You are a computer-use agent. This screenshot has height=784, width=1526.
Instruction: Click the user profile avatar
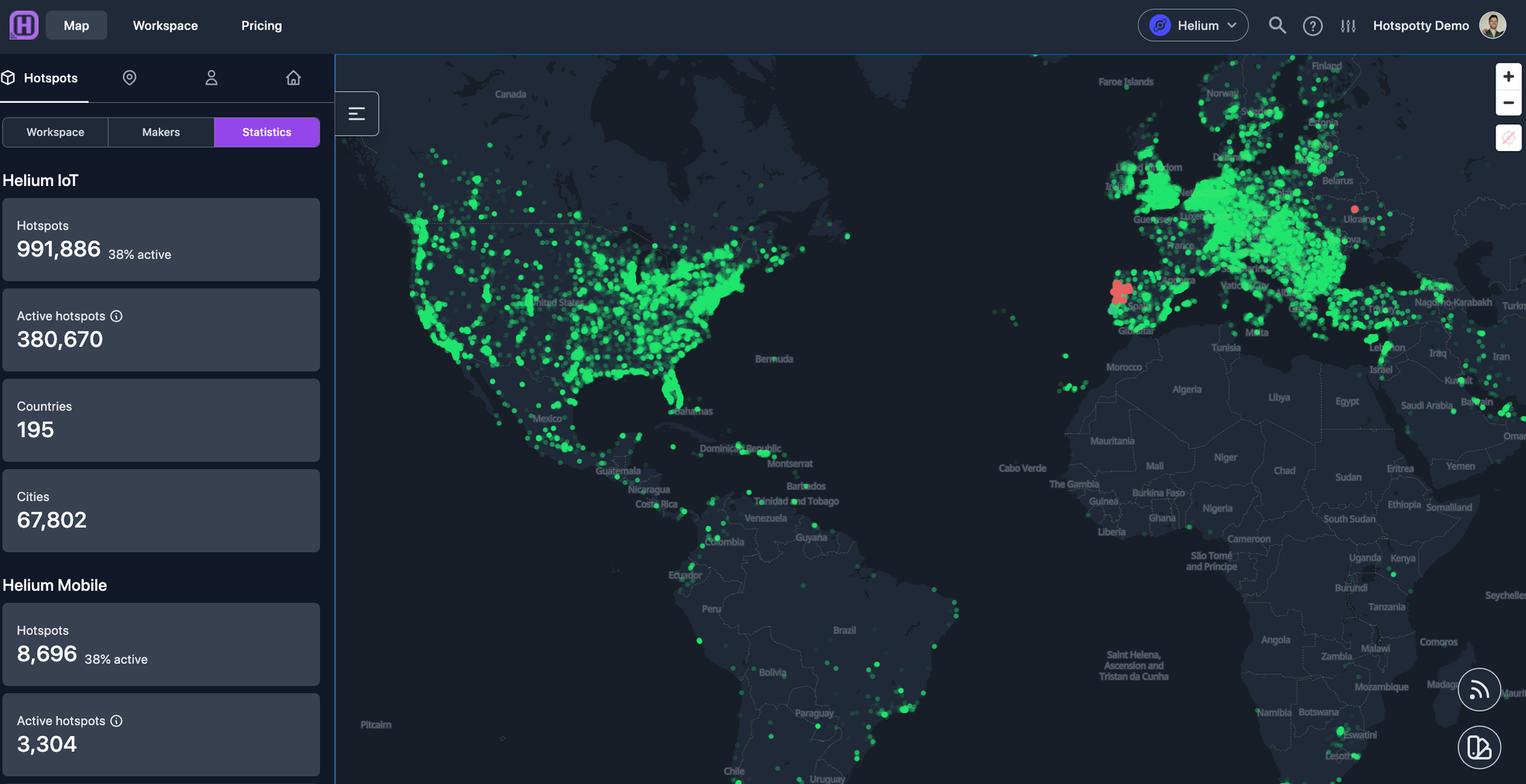pyautogui.click(x=1492, y=25)
